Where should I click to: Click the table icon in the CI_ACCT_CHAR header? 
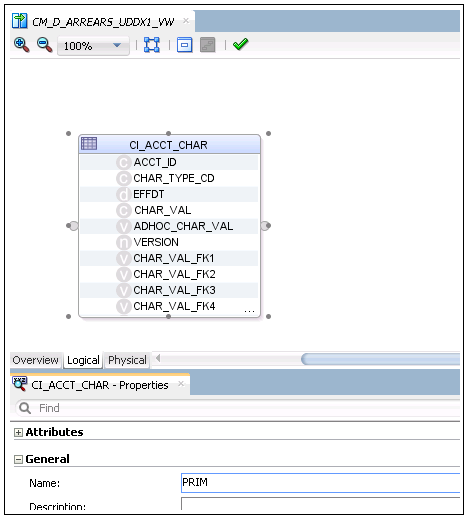tap(89, 144)
